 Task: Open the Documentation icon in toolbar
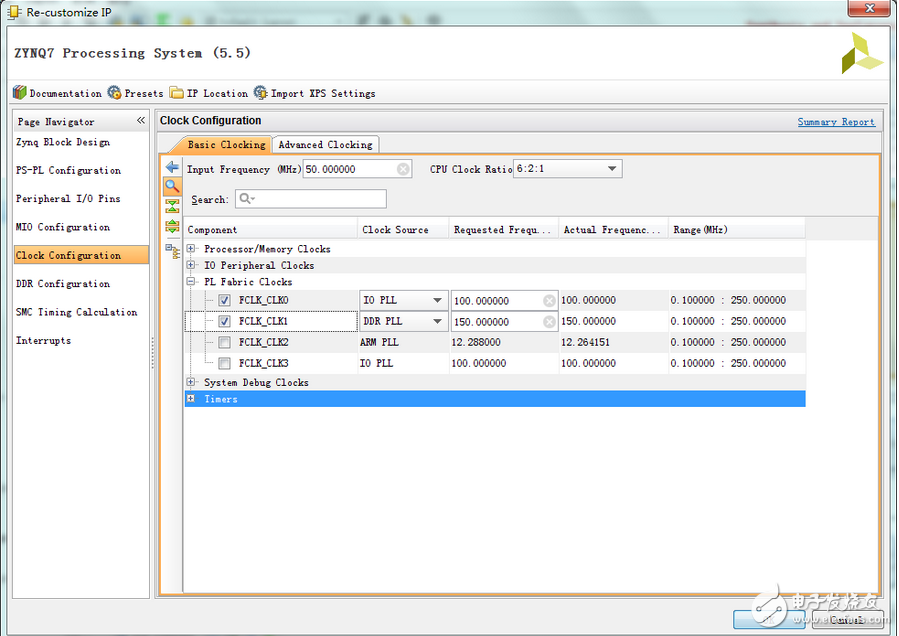pyautogui.click(x=20, y=93)
